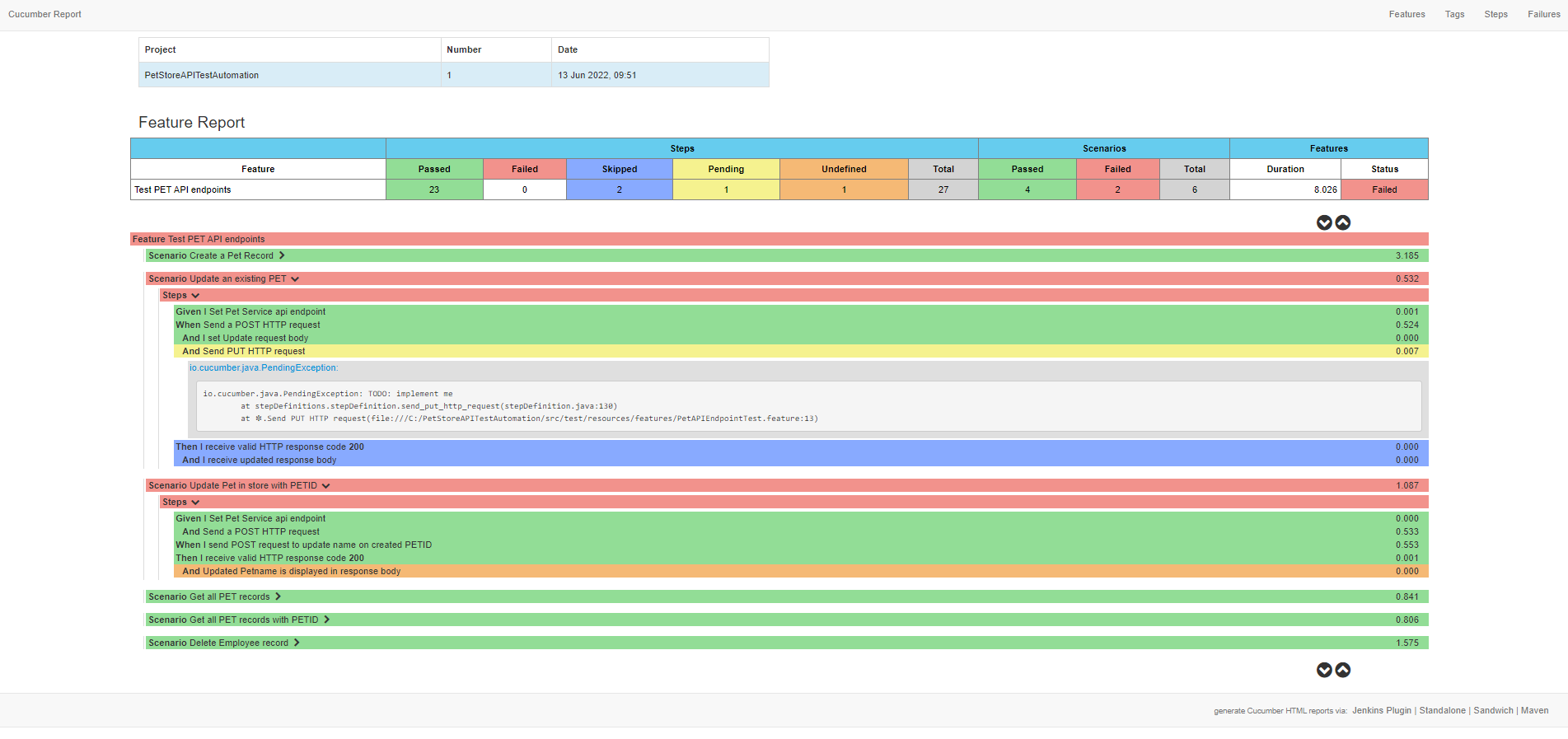Select the pending step Send PUT HTTP request
1568x739 pixels.
click(x=801, y=351)
